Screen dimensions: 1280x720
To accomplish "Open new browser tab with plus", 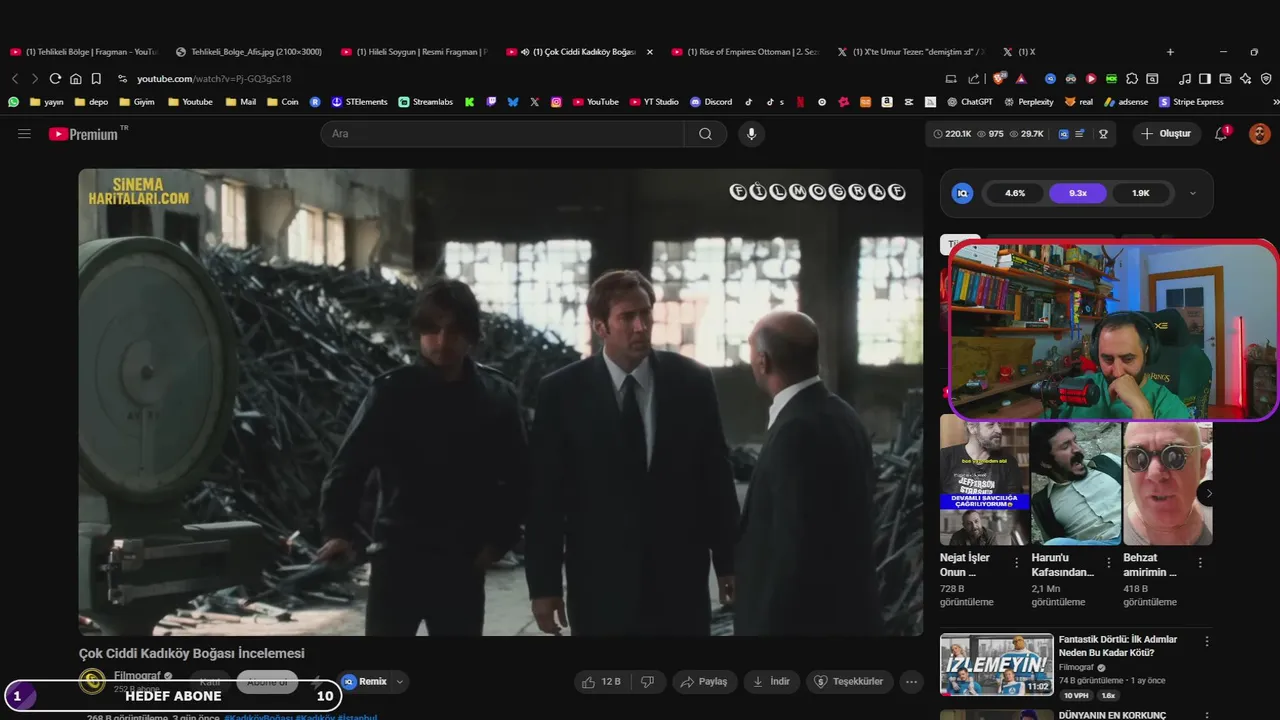I will click(x=1170, y=52).
